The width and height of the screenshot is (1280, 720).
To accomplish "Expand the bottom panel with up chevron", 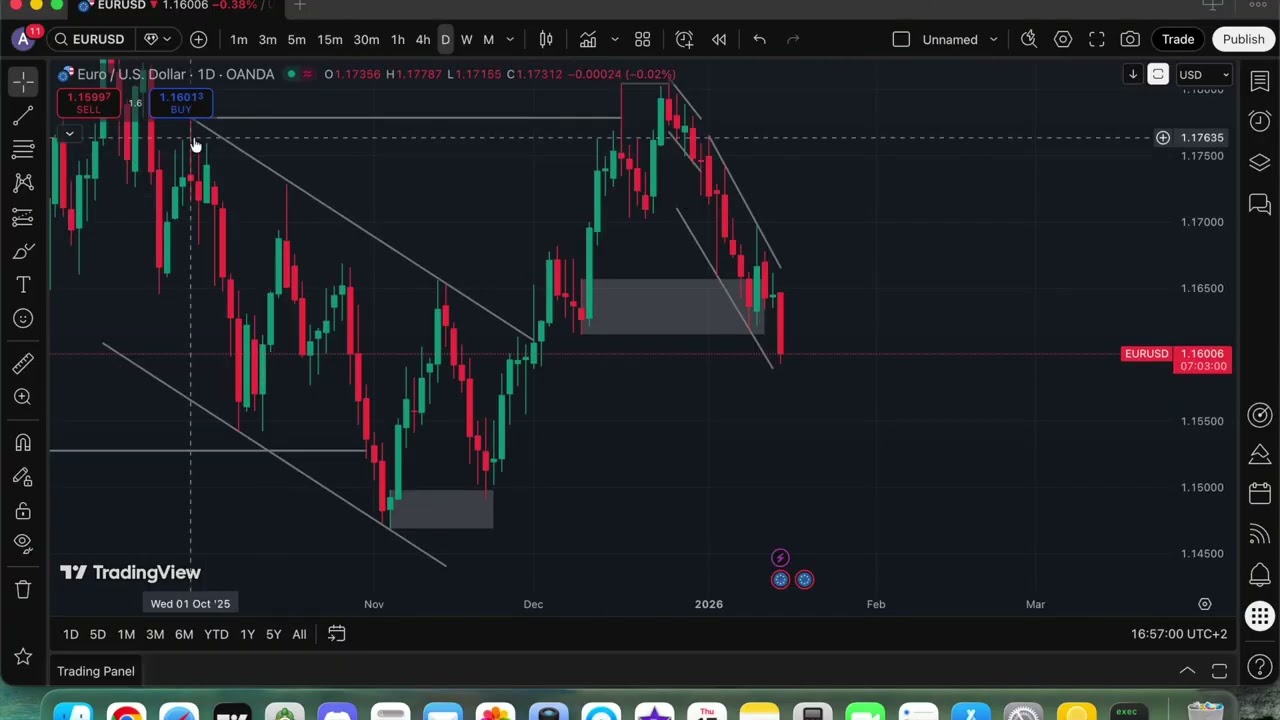I will (x=1187, y=671).
